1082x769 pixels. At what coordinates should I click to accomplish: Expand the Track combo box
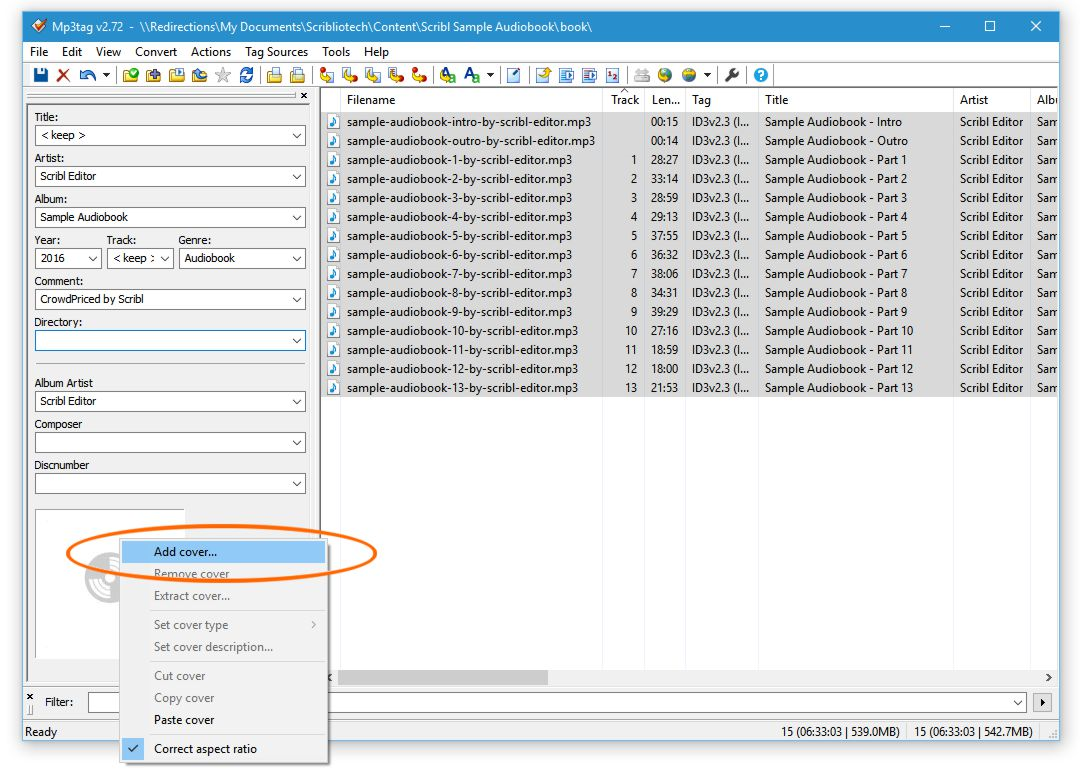(x=165, y=258)
